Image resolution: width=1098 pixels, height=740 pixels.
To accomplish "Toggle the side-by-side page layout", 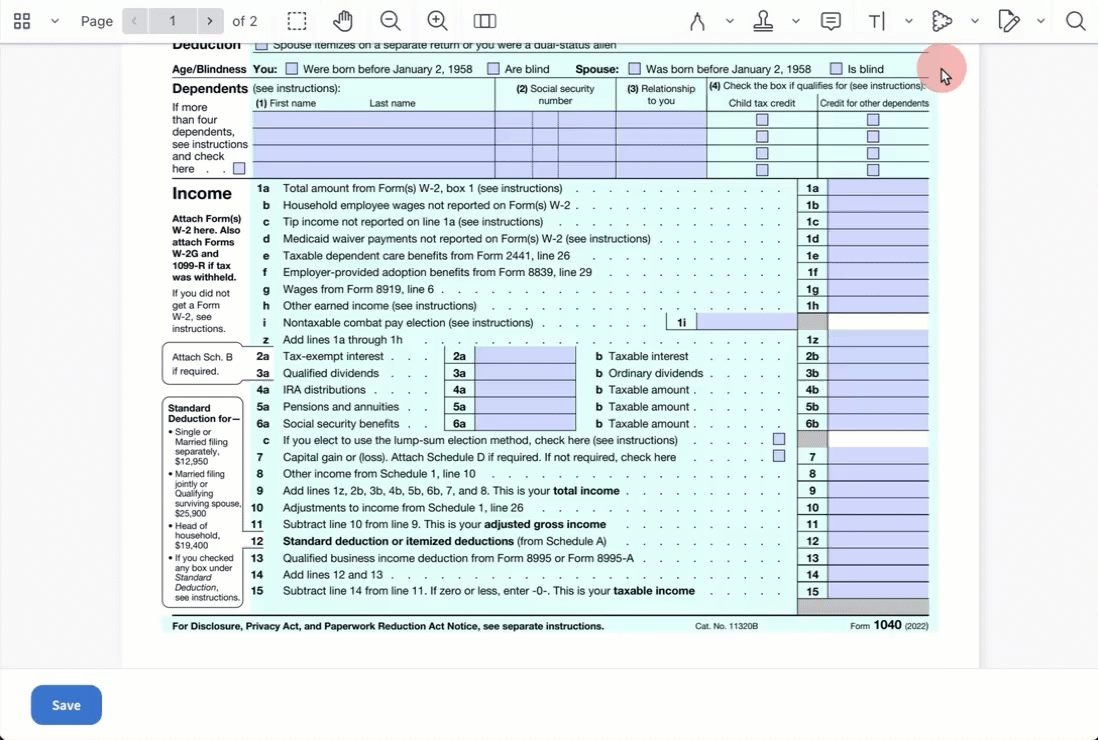I will click(485, 21).
